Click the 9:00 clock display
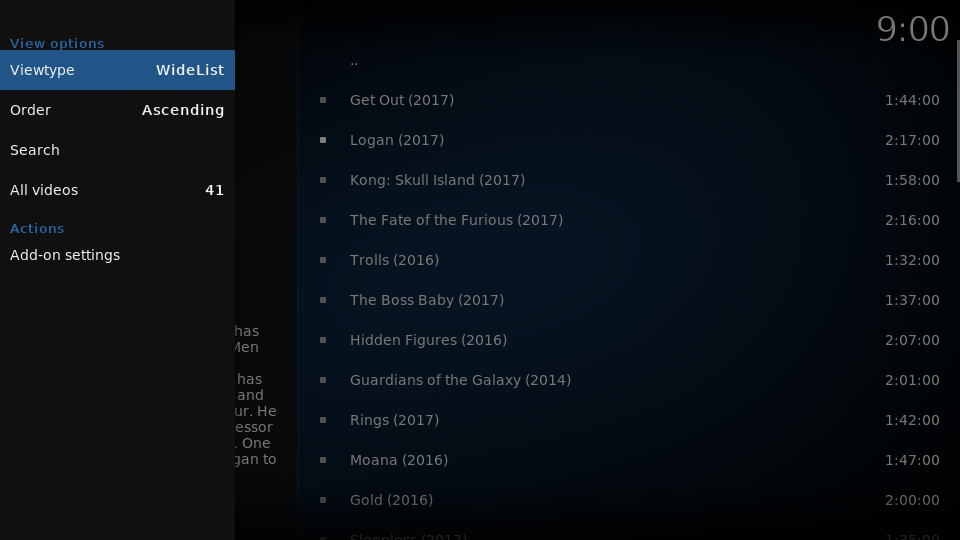 913,29
